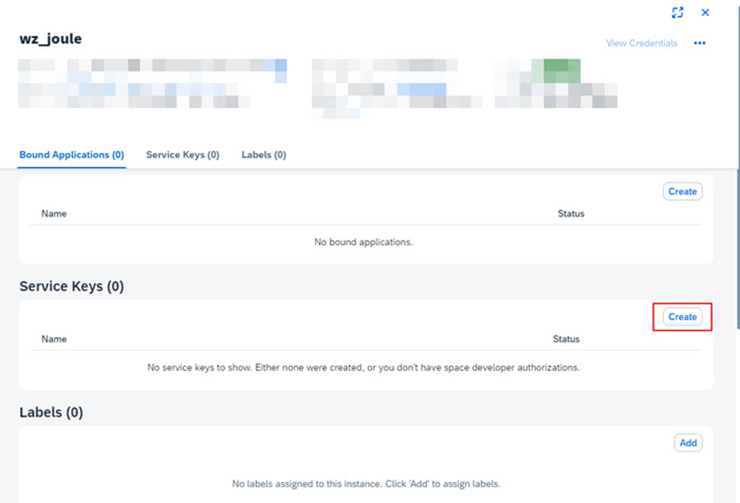The height and width of the screenshot is (503, 740).
Task: Open the Service Keys tab
Action: [182, 155]
